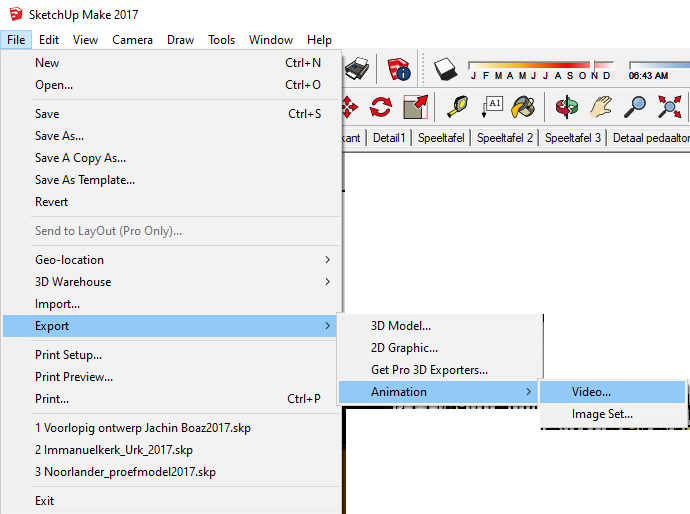The image size is (690, 514).
Task: Select the Pan hand tool
Action: (601, 107)
